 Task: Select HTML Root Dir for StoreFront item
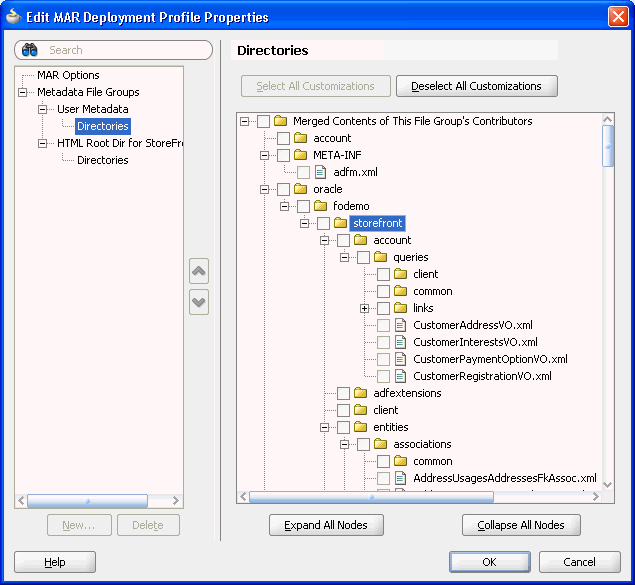point(120,143)
